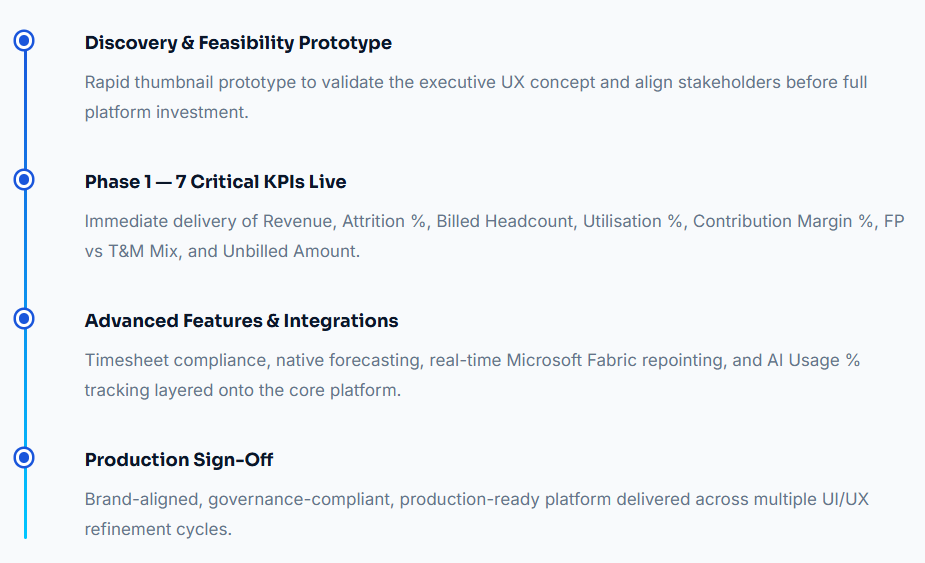Click the Timesheet compliance description paragraph
Viewport: 925px width, 563px height.
point(473,375)
